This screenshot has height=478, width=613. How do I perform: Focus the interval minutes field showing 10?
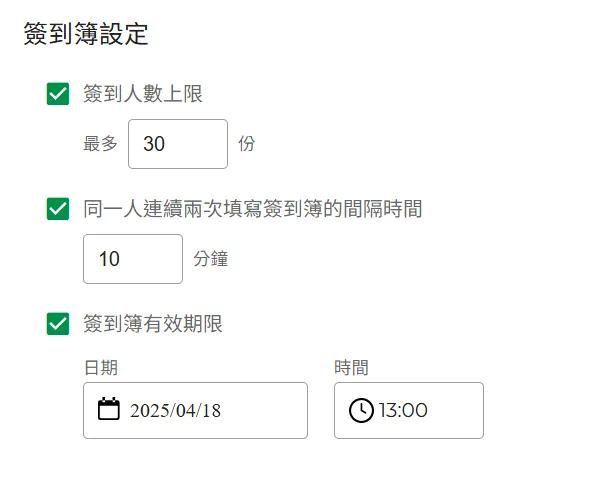pyautogui.click(x=132, y=259)
